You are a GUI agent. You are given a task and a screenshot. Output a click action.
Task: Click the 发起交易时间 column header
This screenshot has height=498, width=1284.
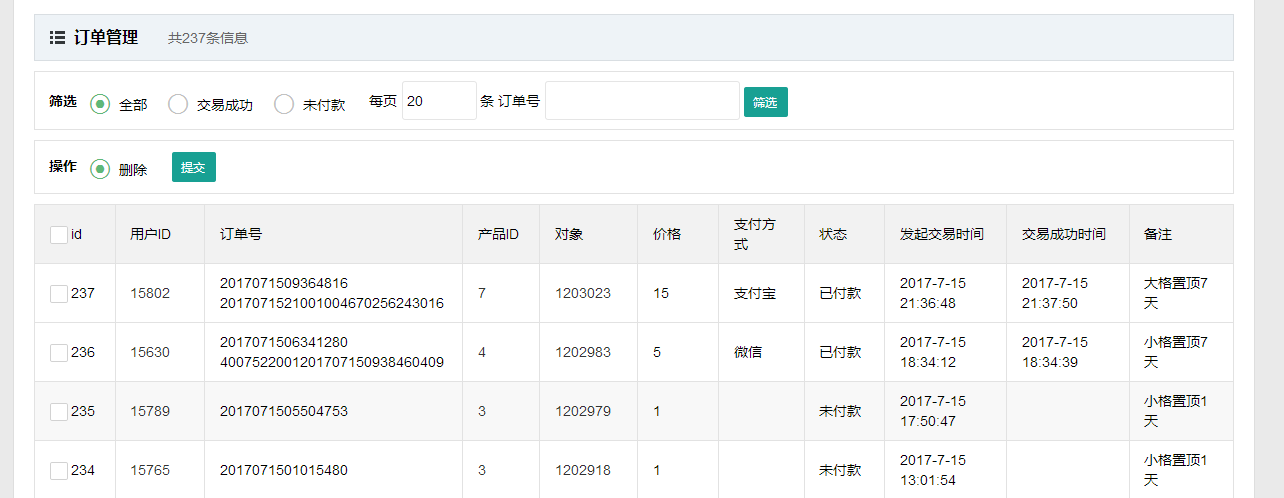941,235
